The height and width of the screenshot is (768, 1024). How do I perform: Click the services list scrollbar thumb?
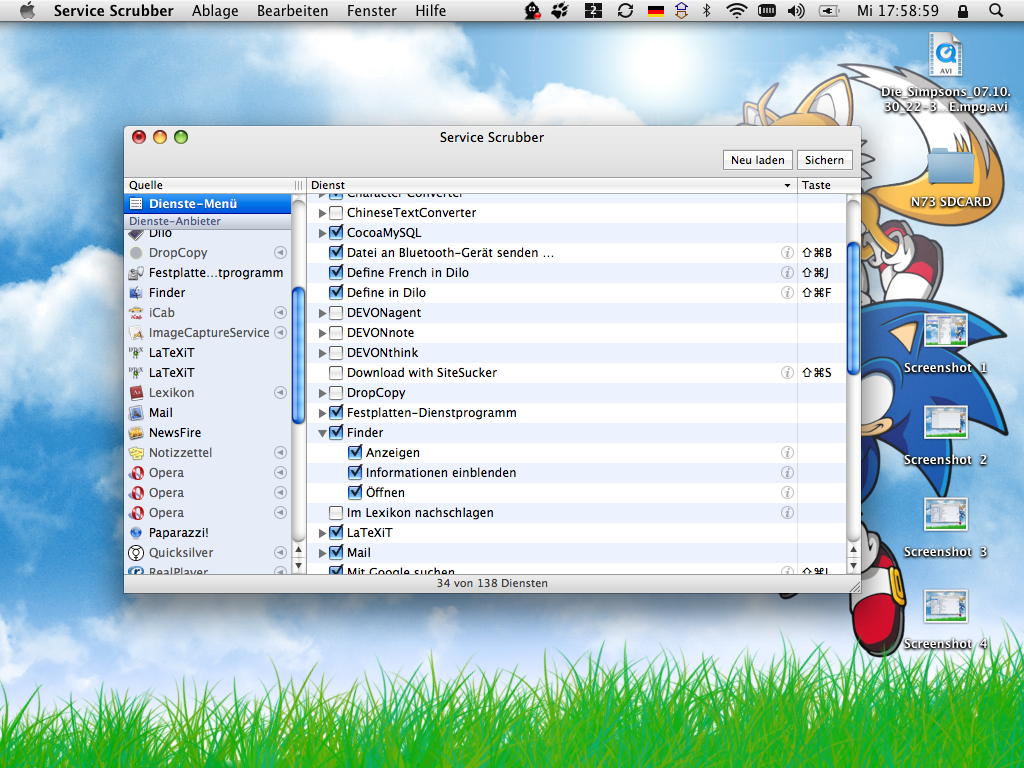853,308
